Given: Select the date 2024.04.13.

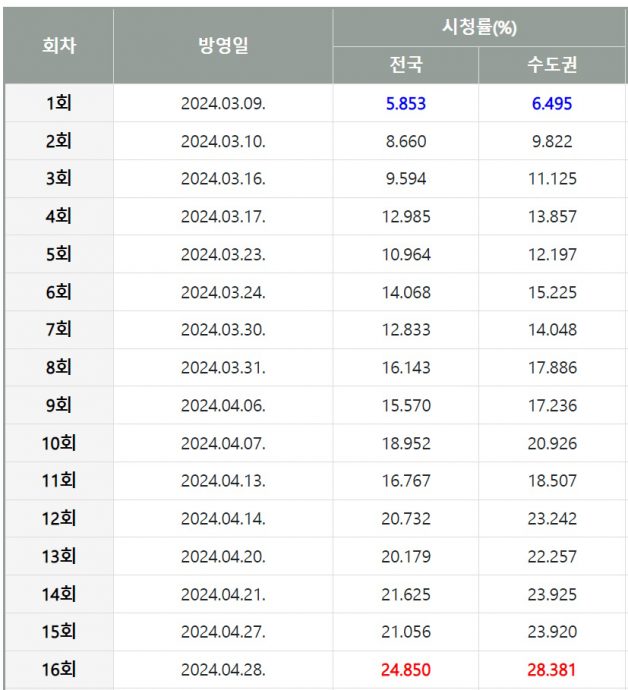Looking at the screenshot, I should pyautogui.click(x=223, y=481).
